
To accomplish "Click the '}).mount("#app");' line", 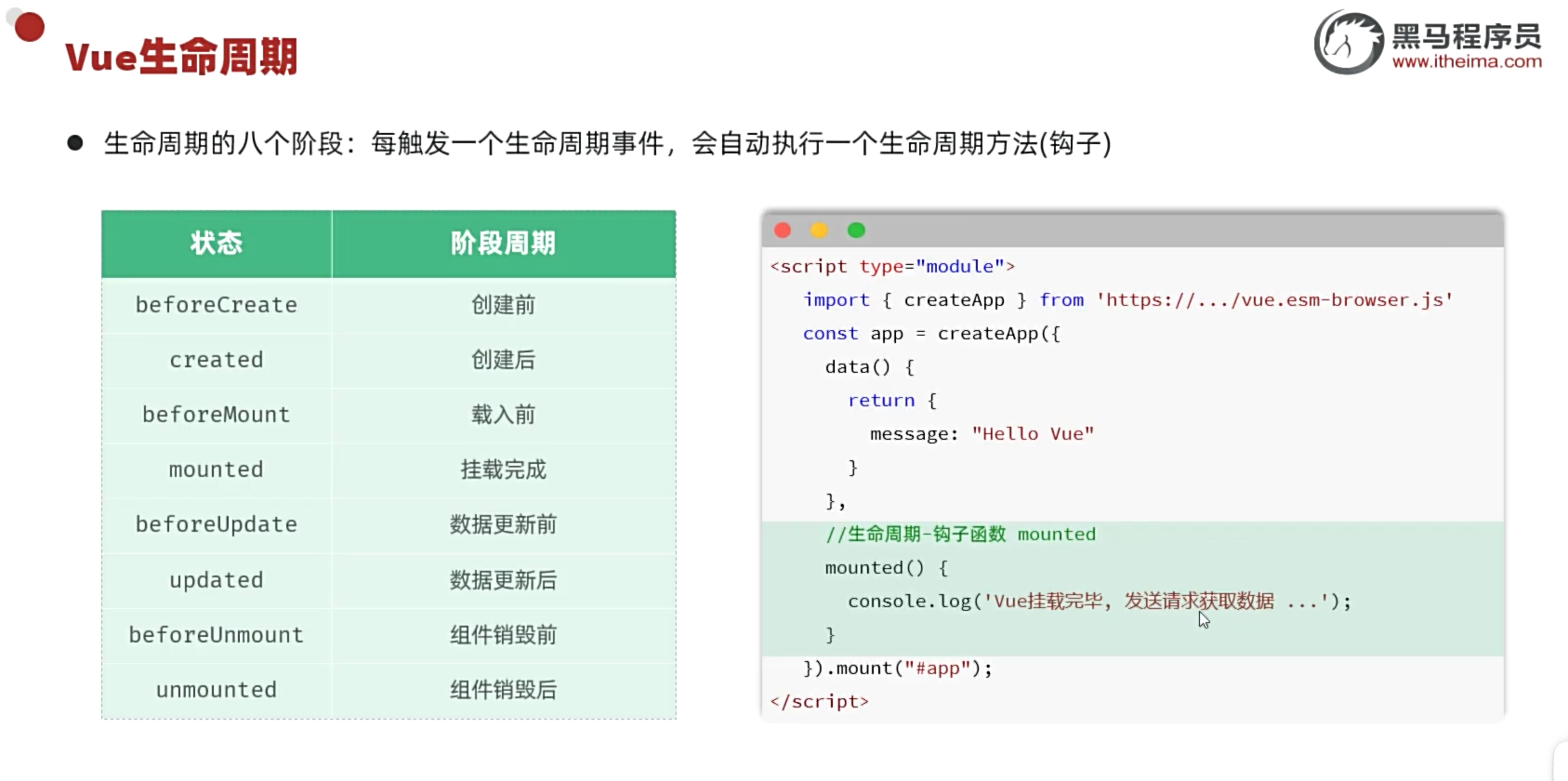I will (x=898, y=668).
